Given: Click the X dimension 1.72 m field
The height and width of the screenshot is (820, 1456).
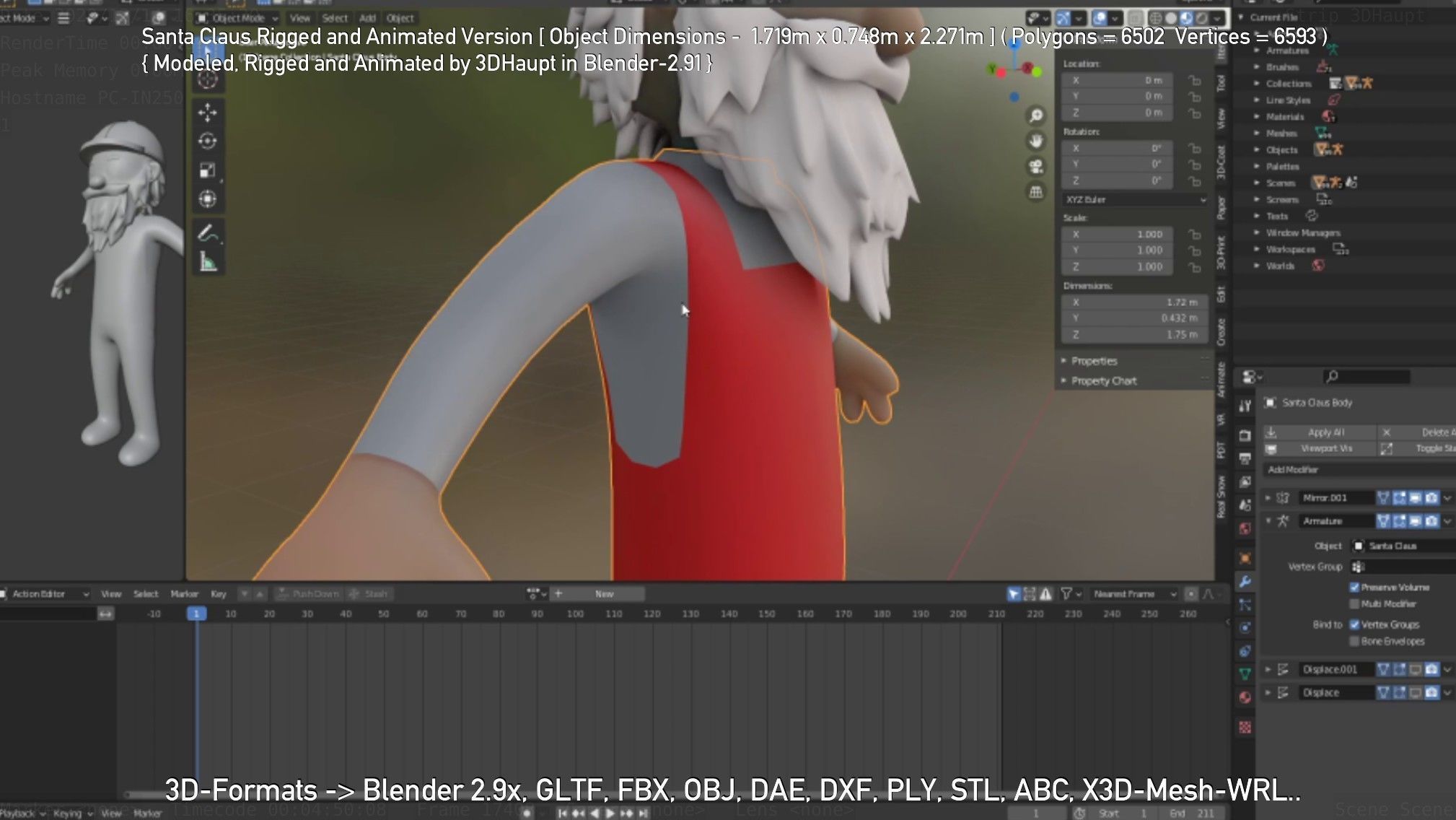Looking at the screenshot, I should pyautogui.click(x=1133, y=302).
